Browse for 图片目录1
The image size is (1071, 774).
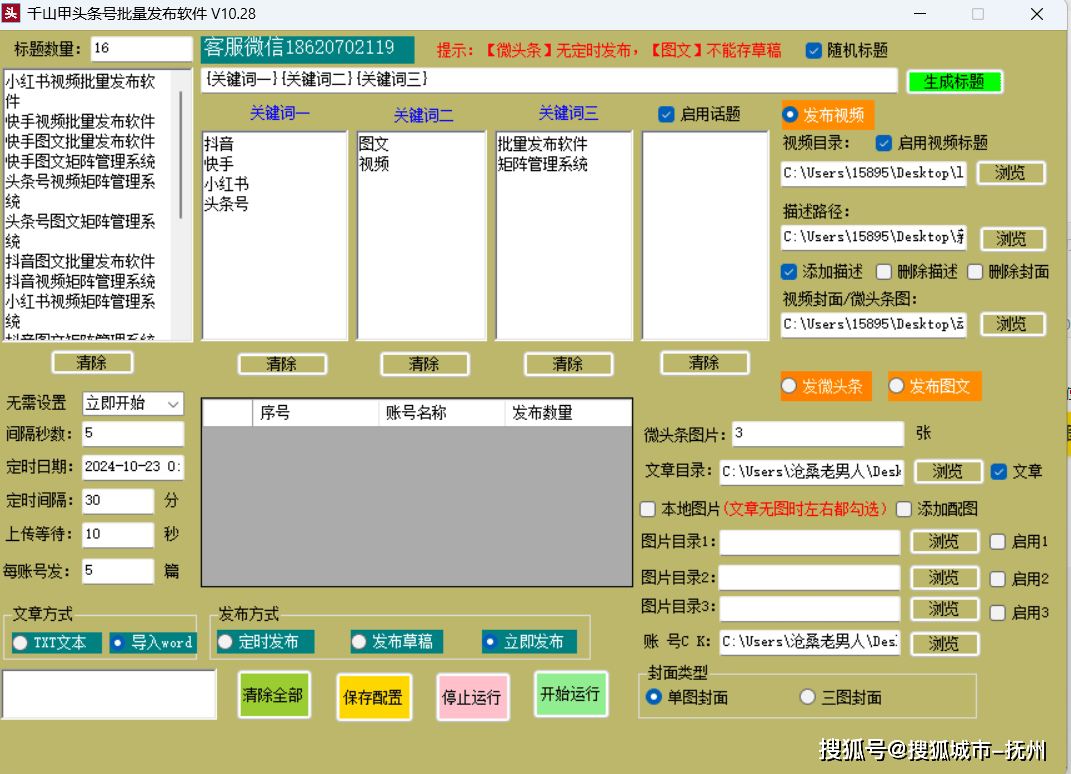click(945, 542)
